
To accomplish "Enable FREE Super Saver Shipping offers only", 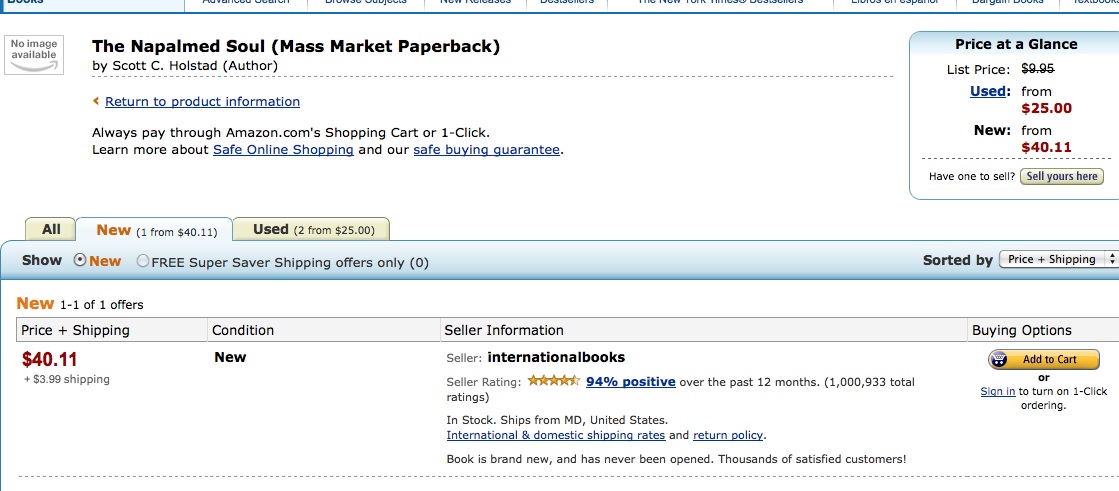I will (143, 261).
